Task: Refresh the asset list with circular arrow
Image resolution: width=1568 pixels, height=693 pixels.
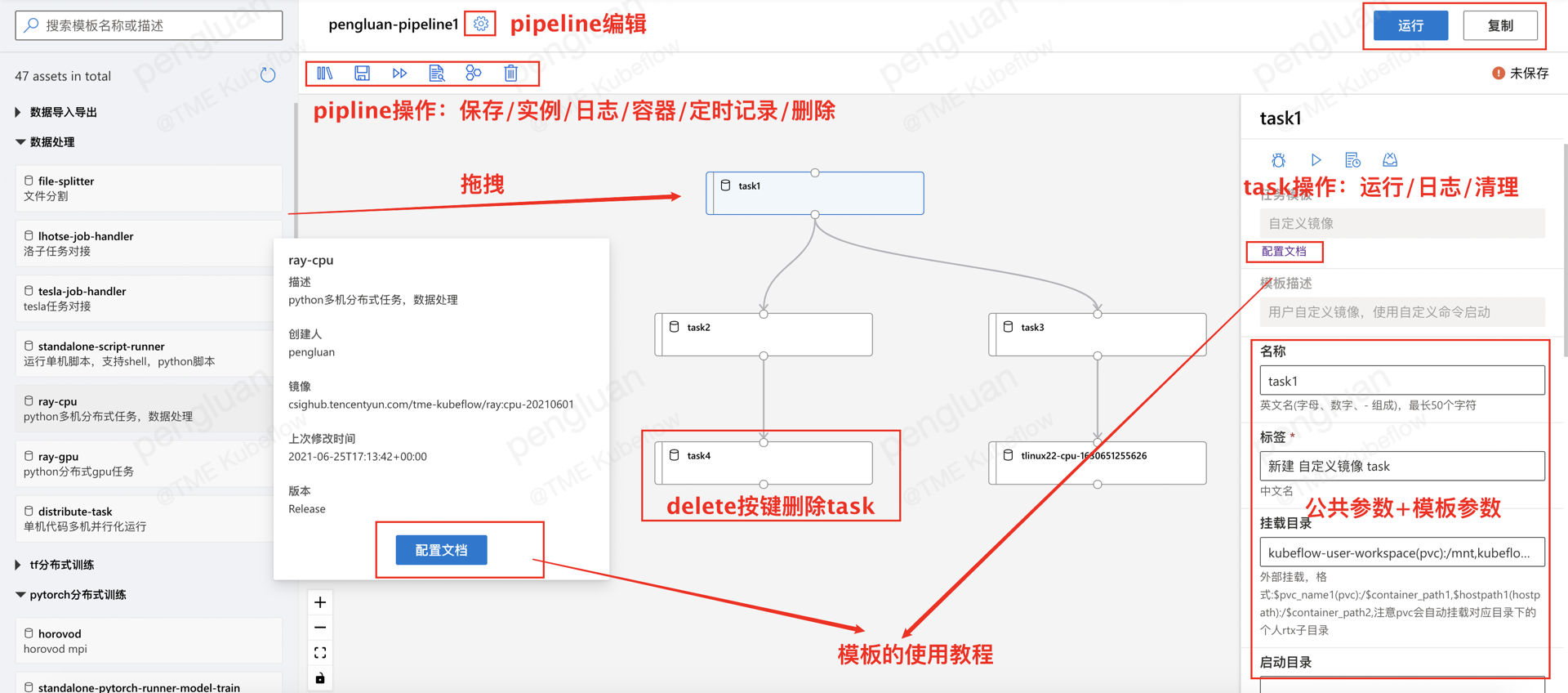Action: point(268,75)
